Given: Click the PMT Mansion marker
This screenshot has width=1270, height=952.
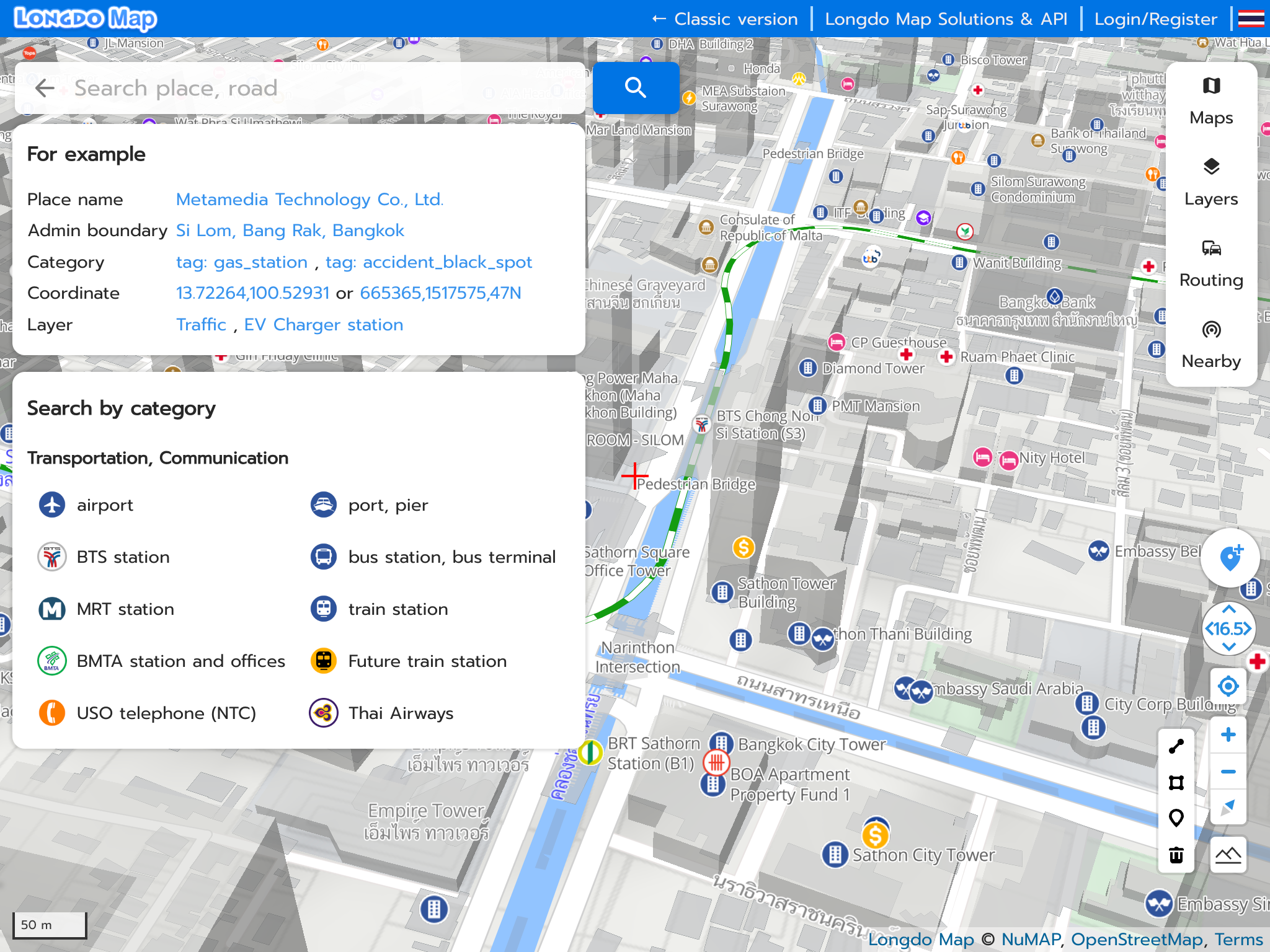Looking at the screenshot, I should coord(818,406).
